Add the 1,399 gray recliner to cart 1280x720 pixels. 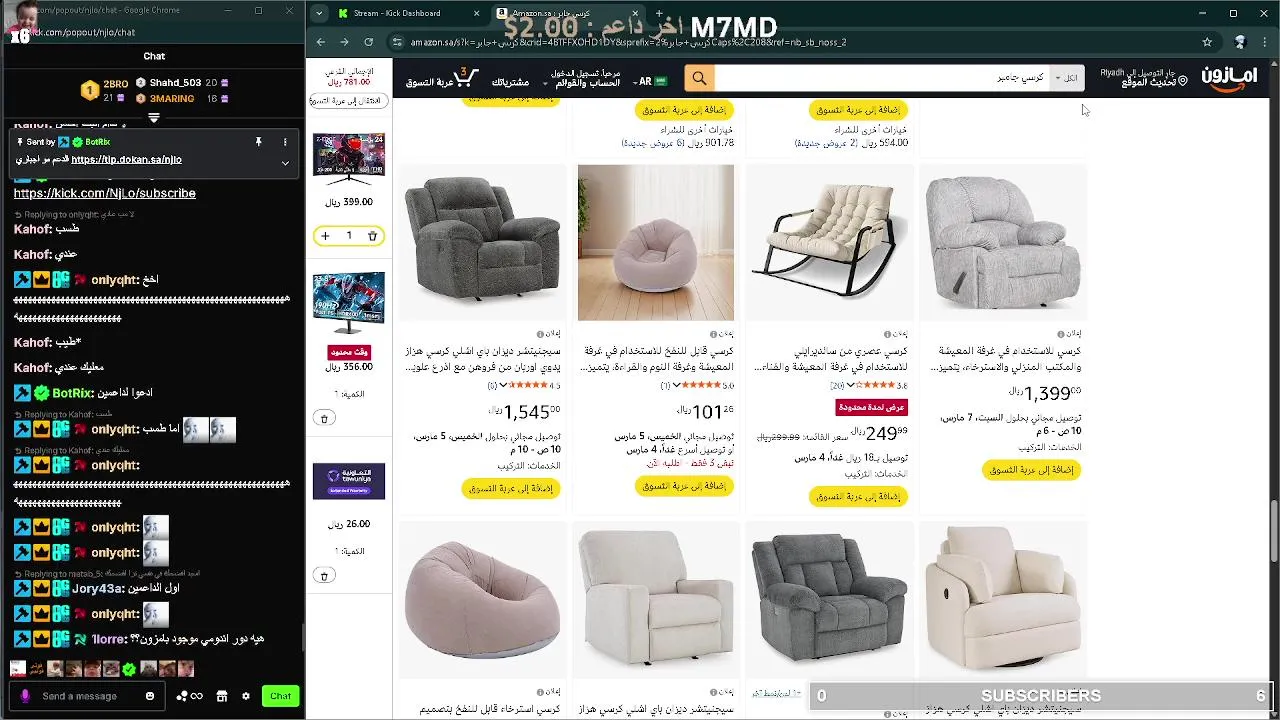coord(1031,470)
